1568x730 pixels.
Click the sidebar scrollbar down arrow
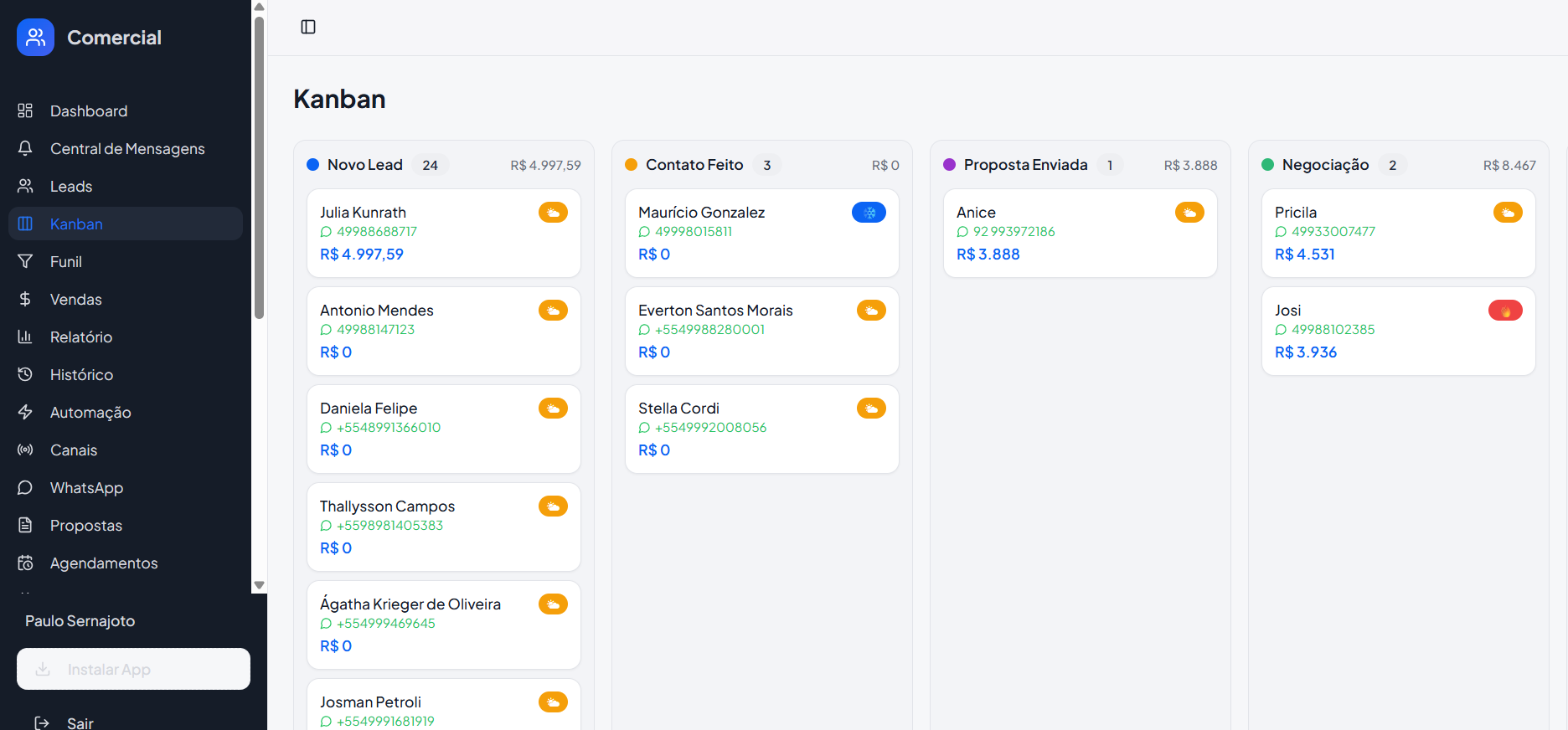[259, 585]
